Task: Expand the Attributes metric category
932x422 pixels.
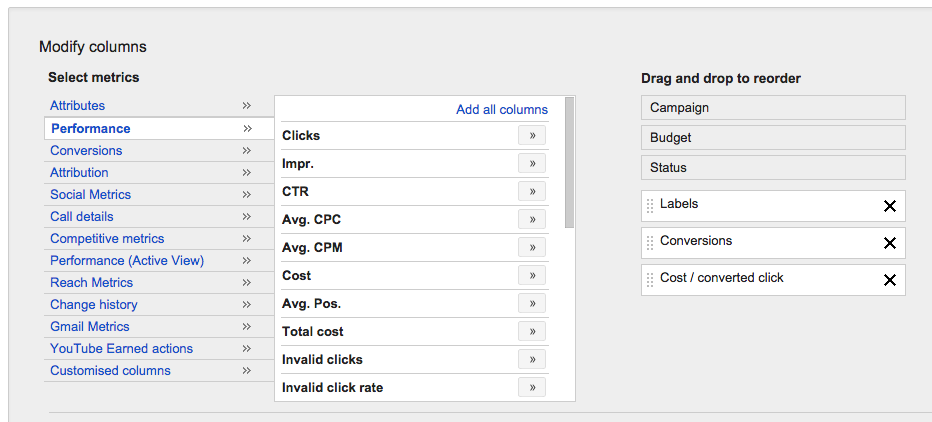Action: [x=247, y=106]
